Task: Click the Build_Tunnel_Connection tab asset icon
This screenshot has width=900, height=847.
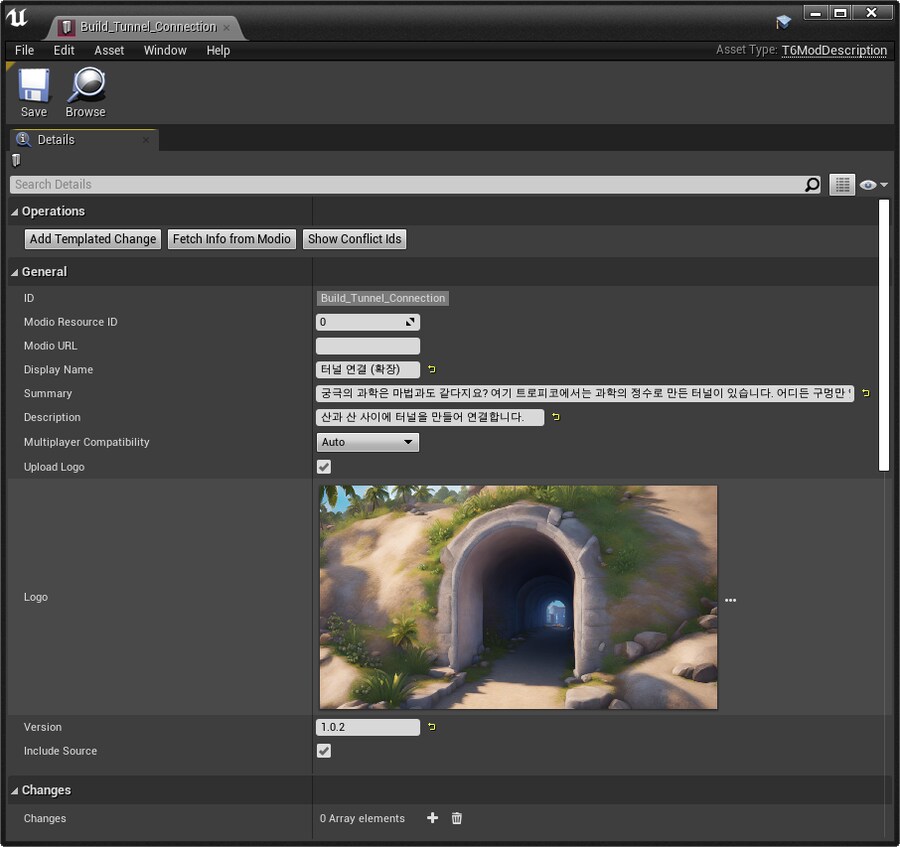Action: (x=67, y=27)
